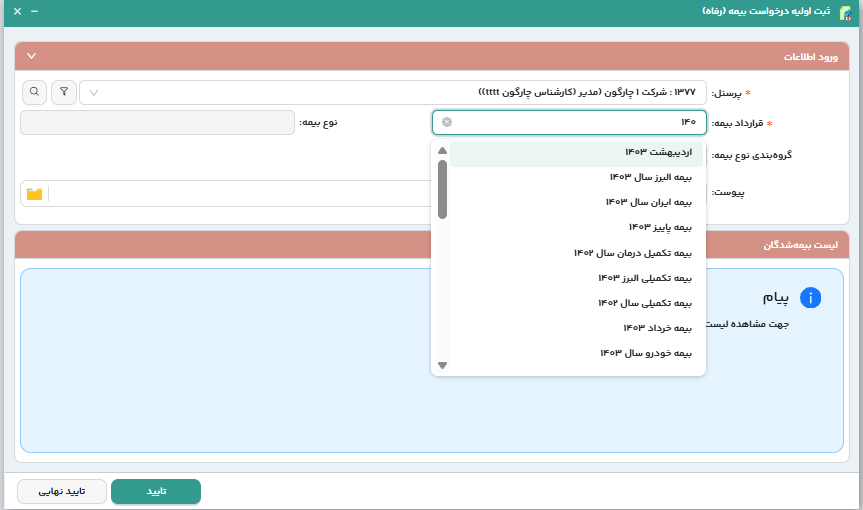This screenshot has height=510, width=863.
Task: Click the search icon beside the personnel field
Action: point(34,92)
